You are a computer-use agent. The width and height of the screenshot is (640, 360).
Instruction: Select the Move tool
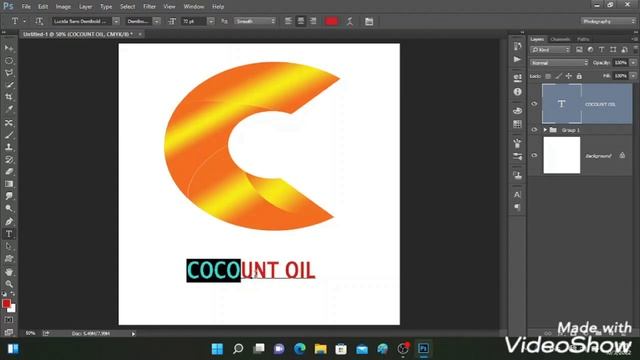click(9, 48)
